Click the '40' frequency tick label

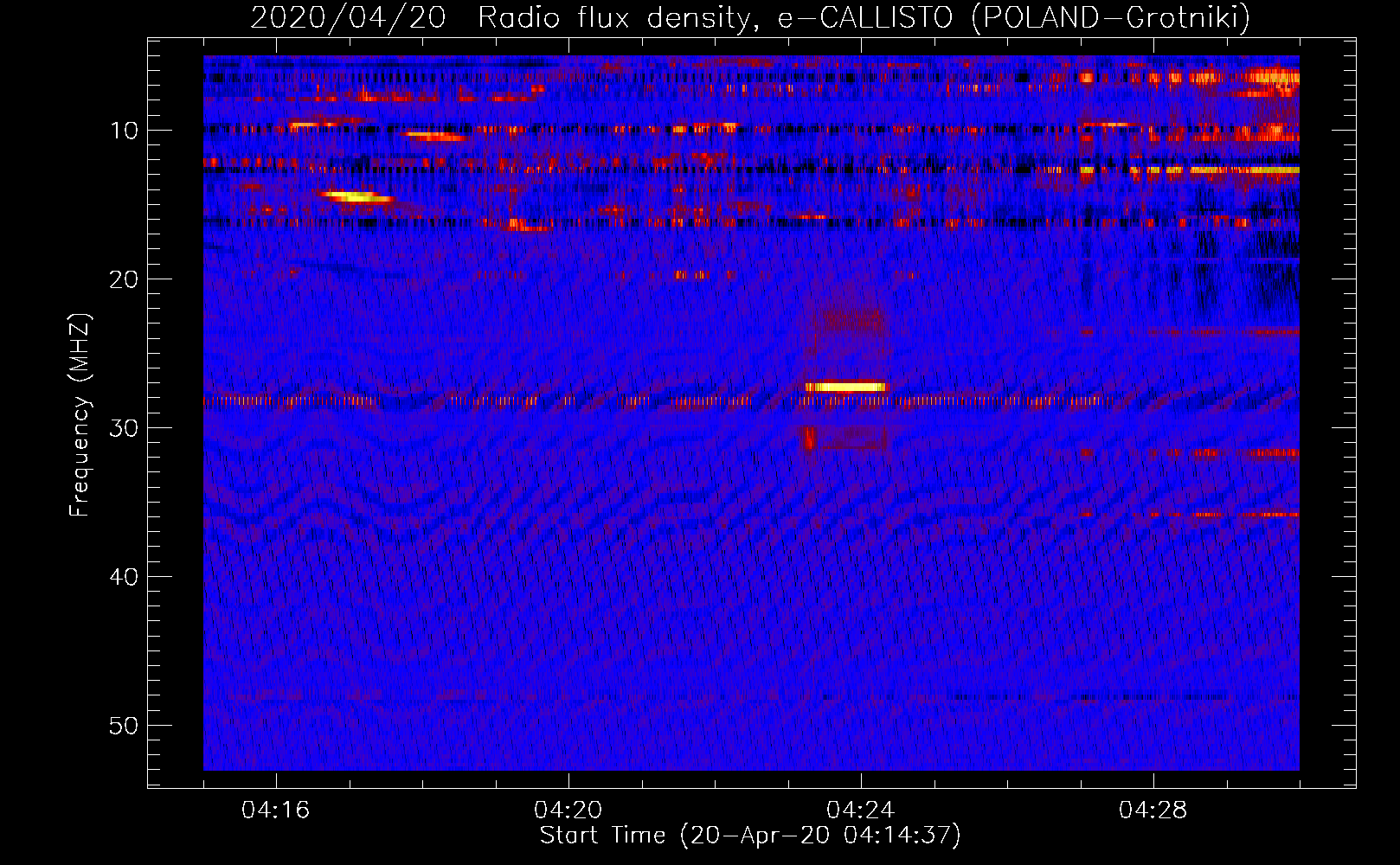[125, 577]
